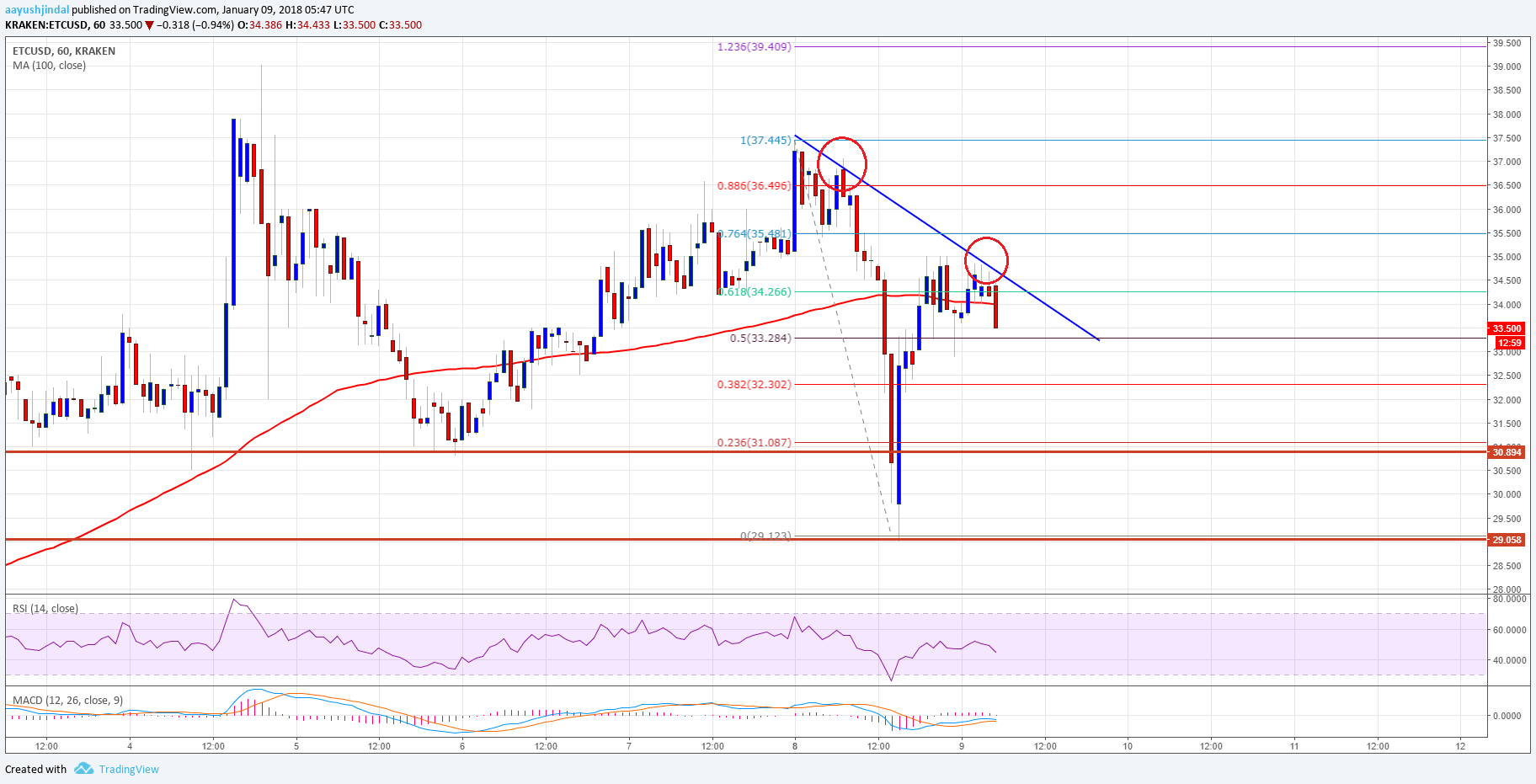
Task: Click the 1.236(39.409) Fibonacci level label
Action: 754,46
